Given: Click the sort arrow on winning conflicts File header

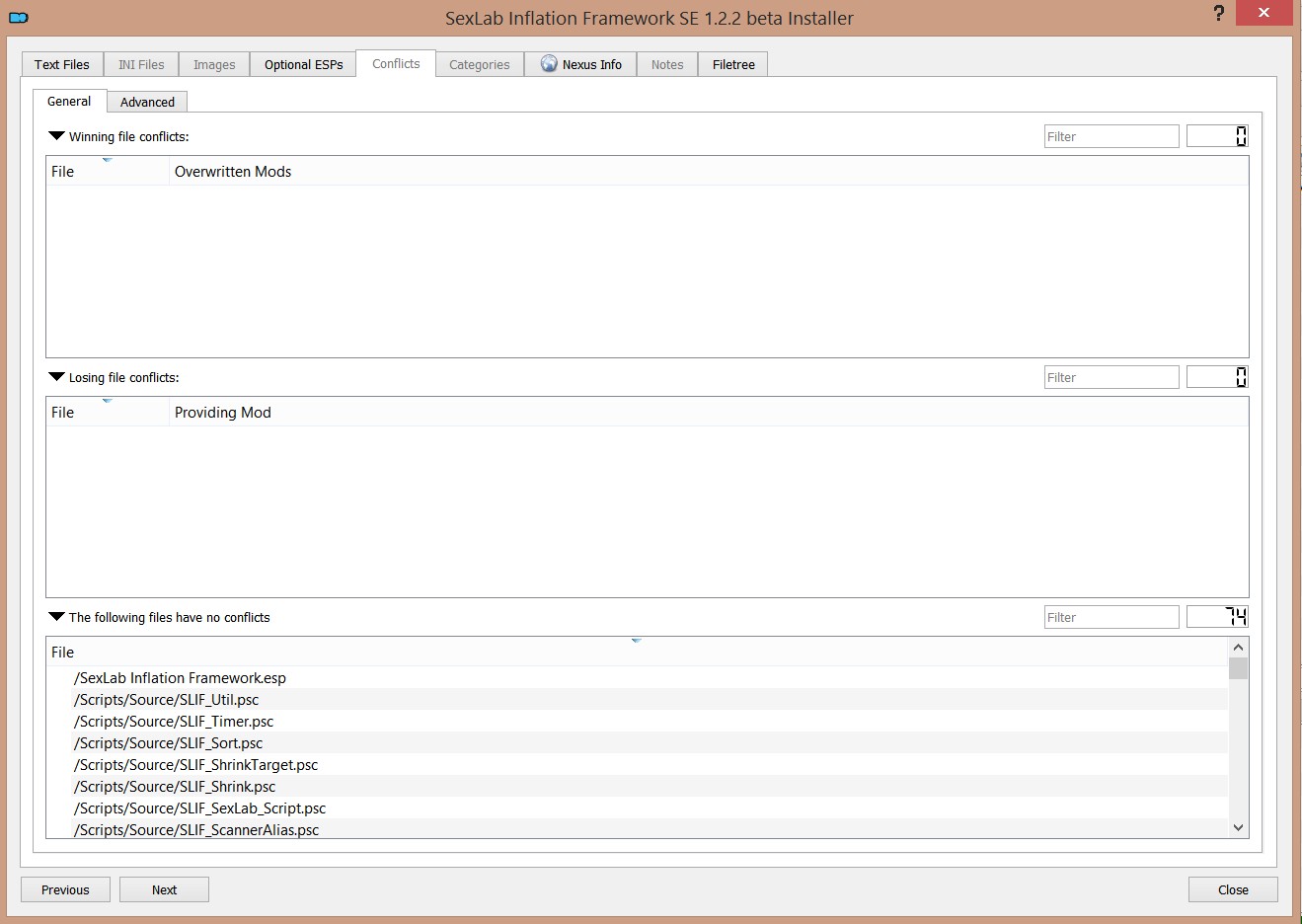Looking at the screenshot, I should coord(109,158).
